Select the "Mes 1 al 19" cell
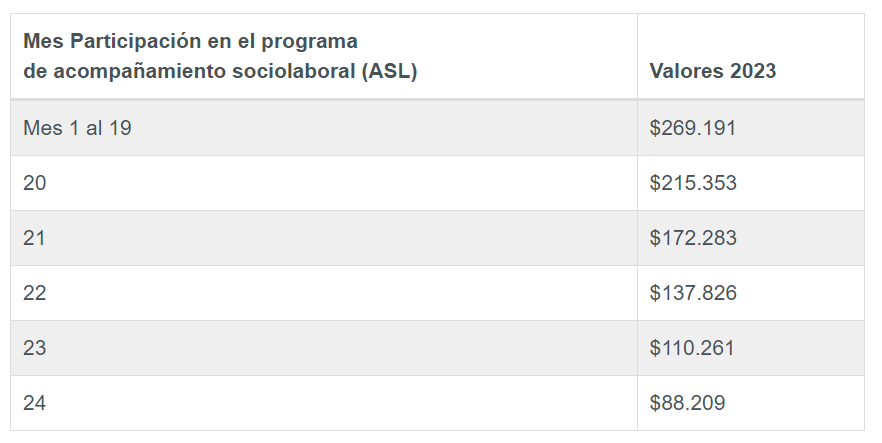 [x=77, y=128]
